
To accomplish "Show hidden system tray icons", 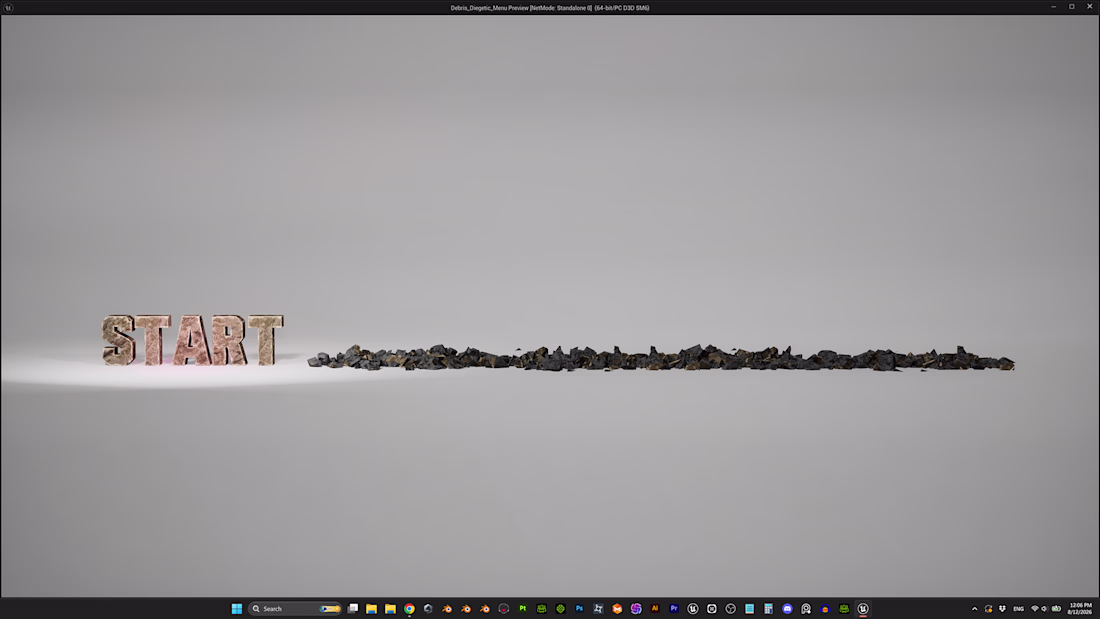I will (974, 608).
